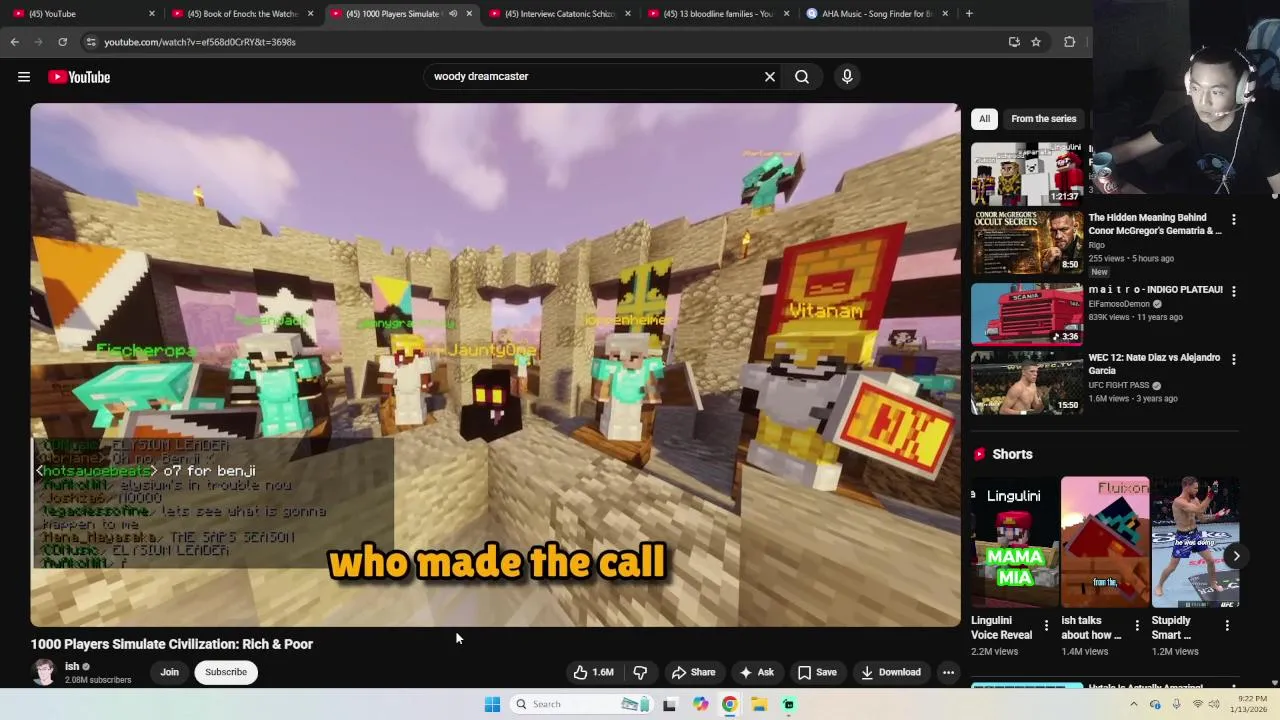The image size is (1280, 720).
Task: Open the Ask AI button
Action: [756, 672]
